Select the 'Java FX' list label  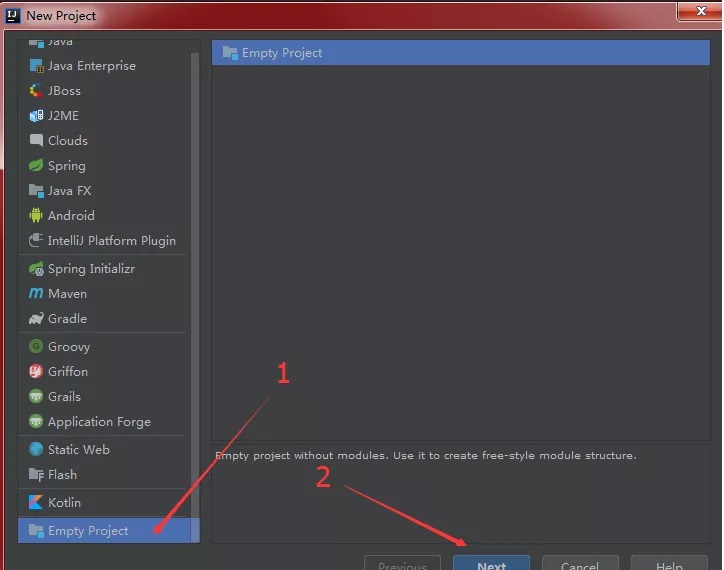point(70,190)
